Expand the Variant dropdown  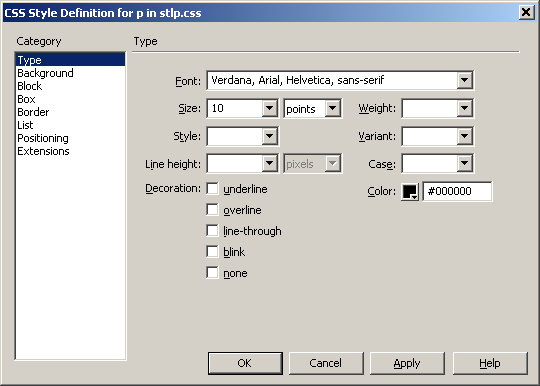click(464, 136)
